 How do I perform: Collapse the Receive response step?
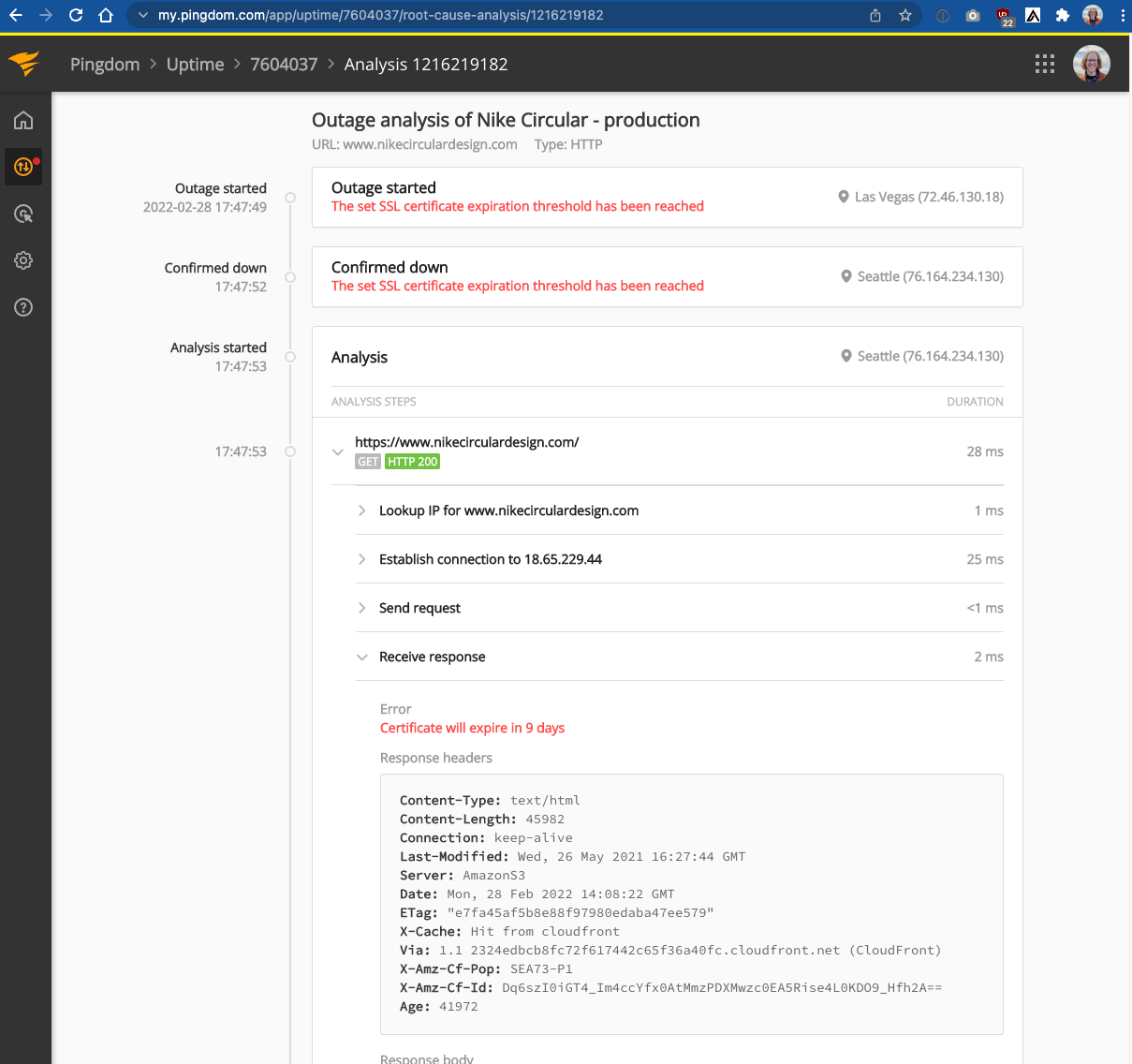362,657
